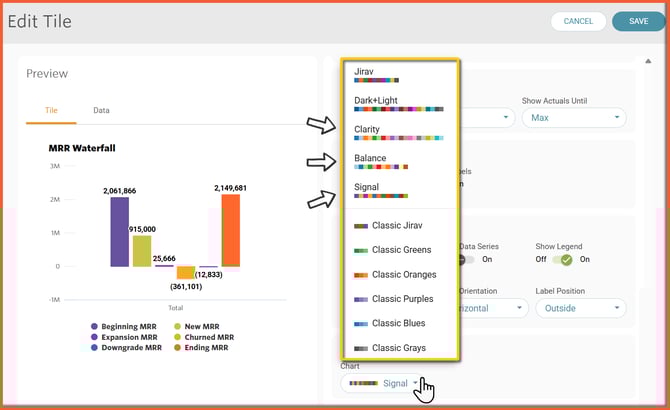Pick the Classic Grays swatch icon
Screen dimensions: 670x410
click(x=358, y=348)
